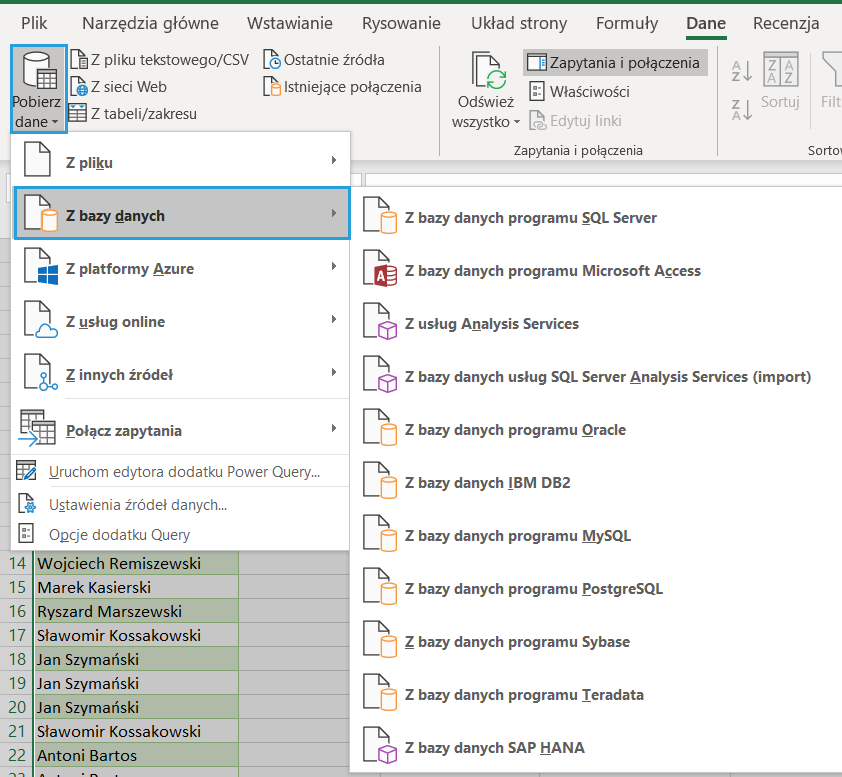Open Ustawienia źródeł danych
Viewport: 842px width, 777px height.
coord(138,505)
